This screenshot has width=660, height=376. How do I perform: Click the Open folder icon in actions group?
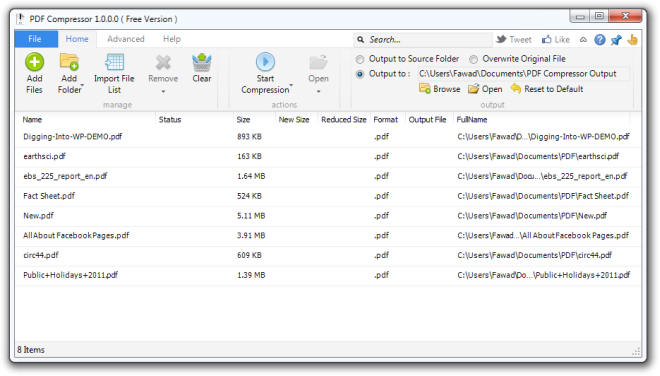click(318, 62)
